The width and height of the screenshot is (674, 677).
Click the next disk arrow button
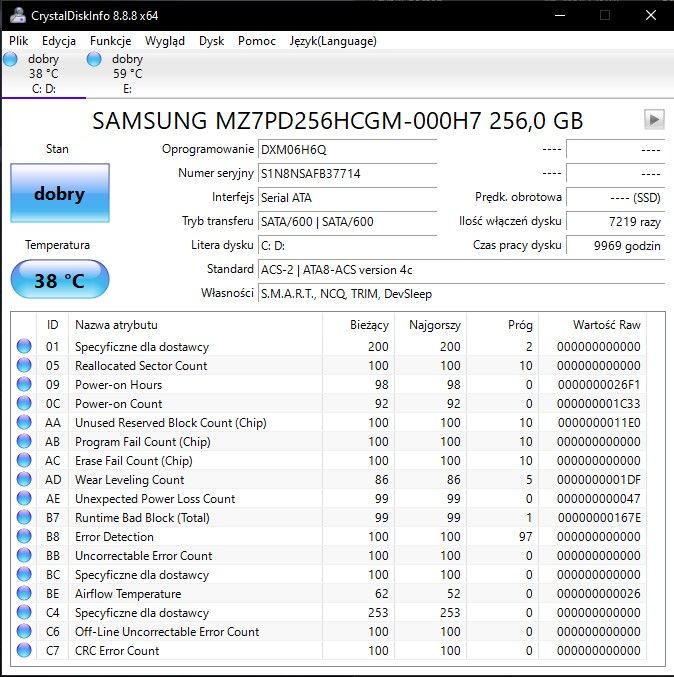click(x=654, y=120)
